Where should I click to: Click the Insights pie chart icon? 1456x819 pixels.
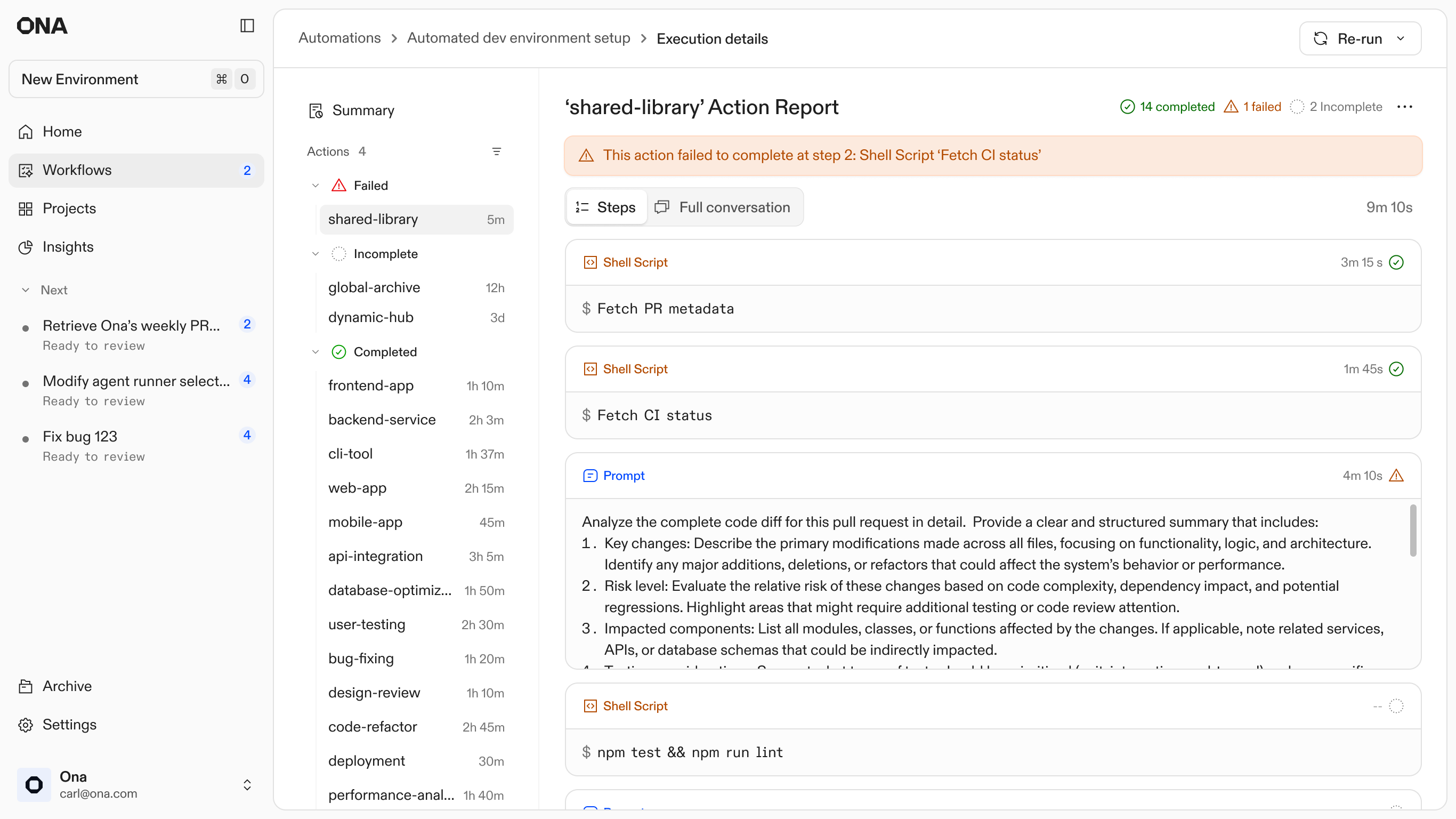(x=26, y=247)
